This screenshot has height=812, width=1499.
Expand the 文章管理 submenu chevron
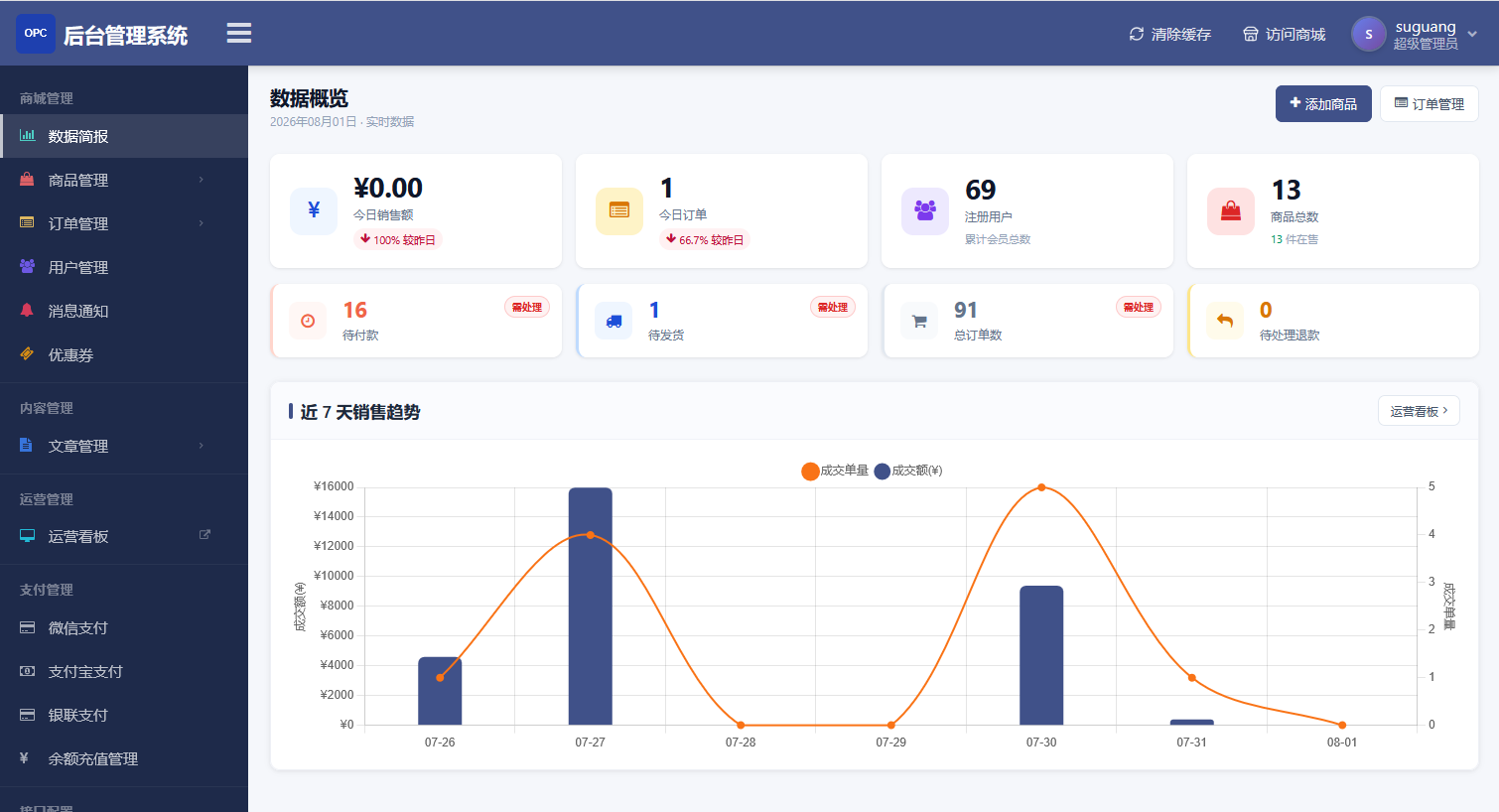[202, 446]
